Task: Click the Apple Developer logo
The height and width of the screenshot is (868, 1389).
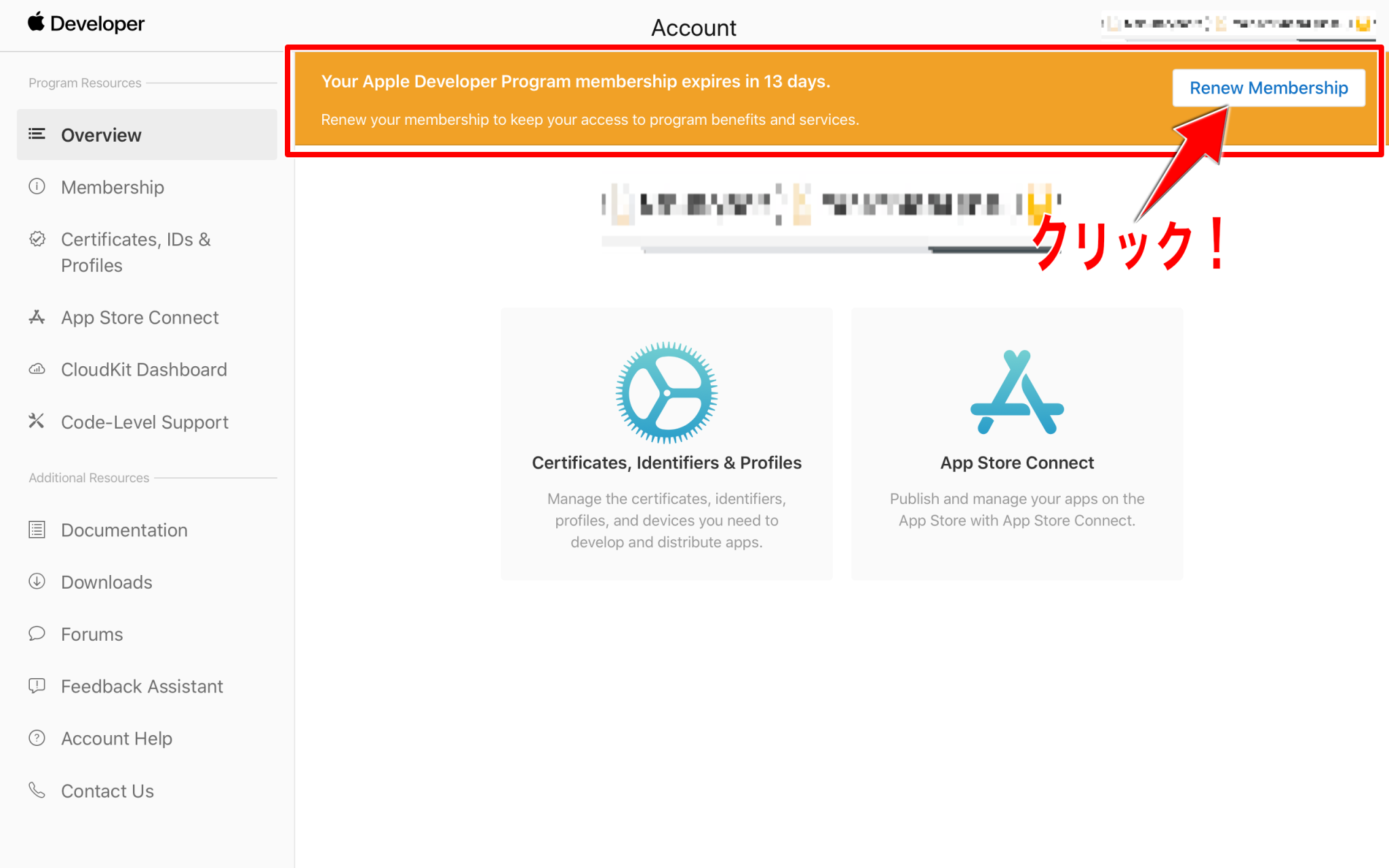Action: [x=86, y=23]
